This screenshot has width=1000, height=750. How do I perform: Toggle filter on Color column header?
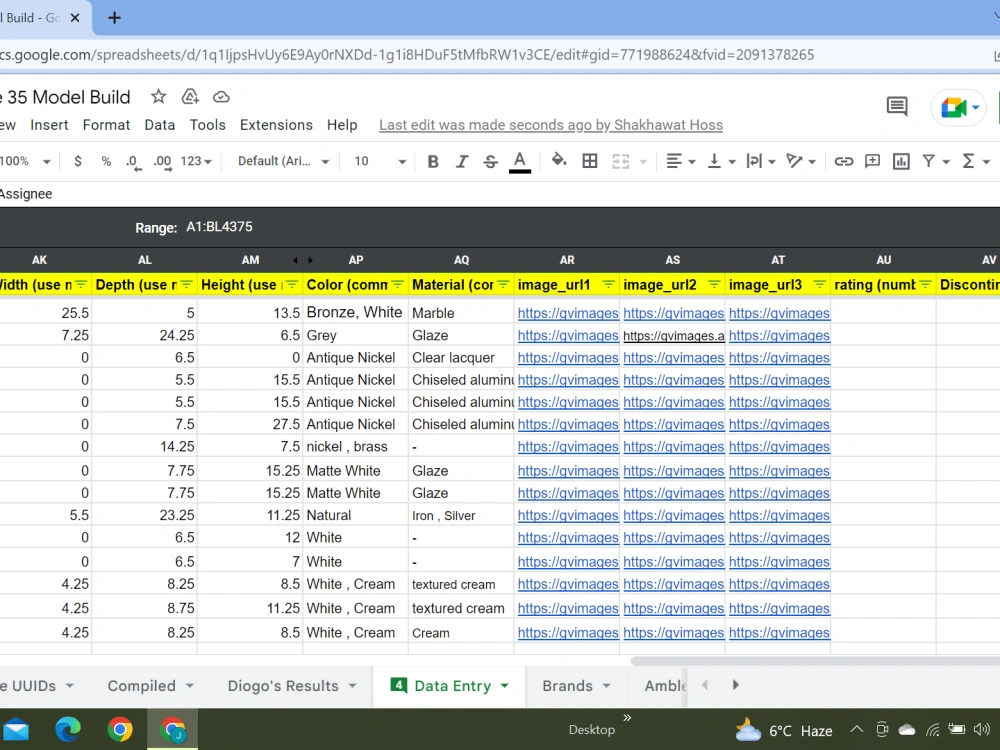tap(397, 284)
